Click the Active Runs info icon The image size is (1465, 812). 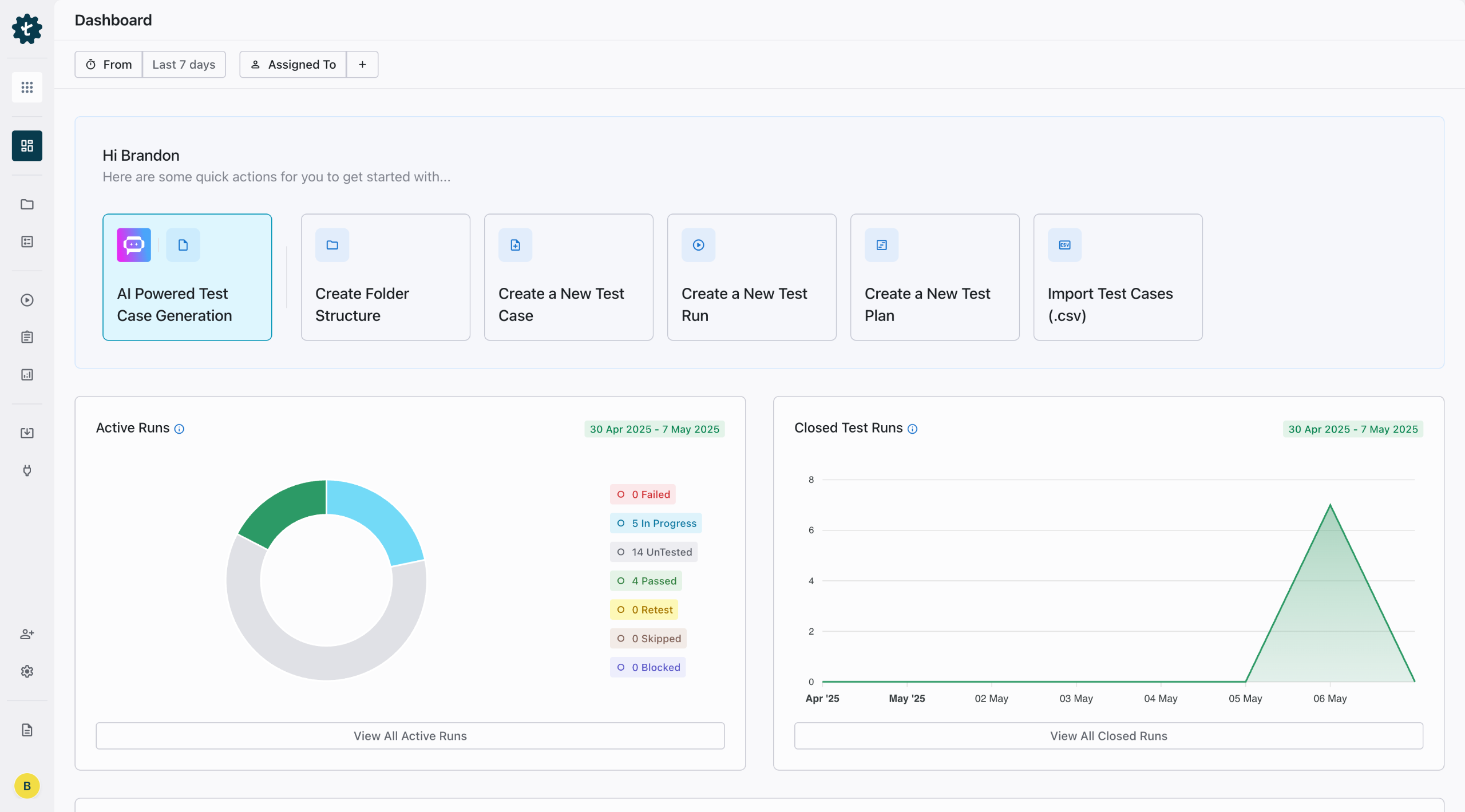click(x=179, y=429)
